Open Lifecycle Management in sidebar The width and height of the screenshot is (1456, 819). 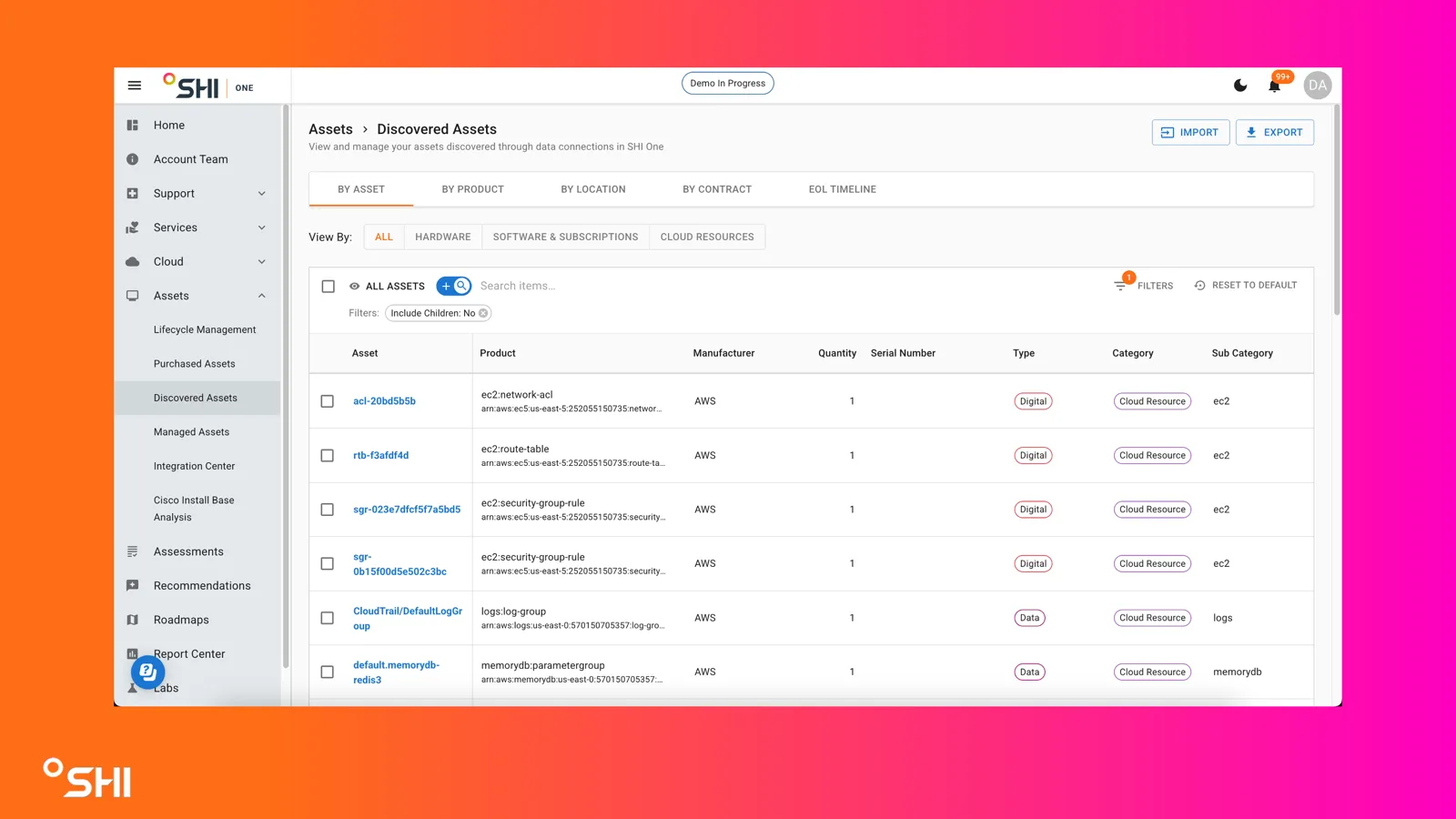[205, 330]
